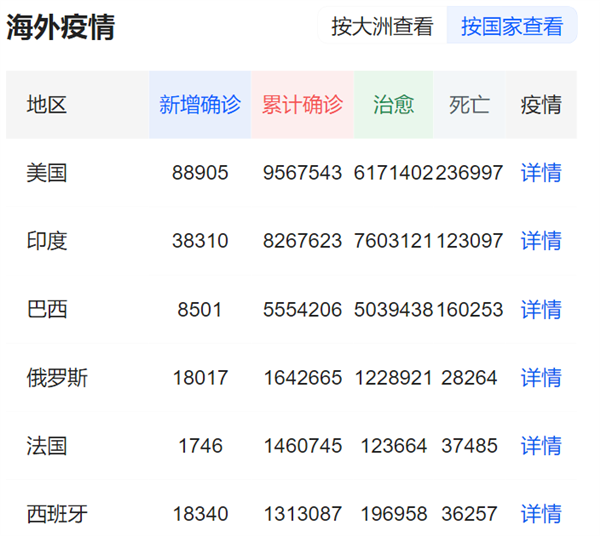
Task: Select the 法国 region name
Action: coord(47,446)
